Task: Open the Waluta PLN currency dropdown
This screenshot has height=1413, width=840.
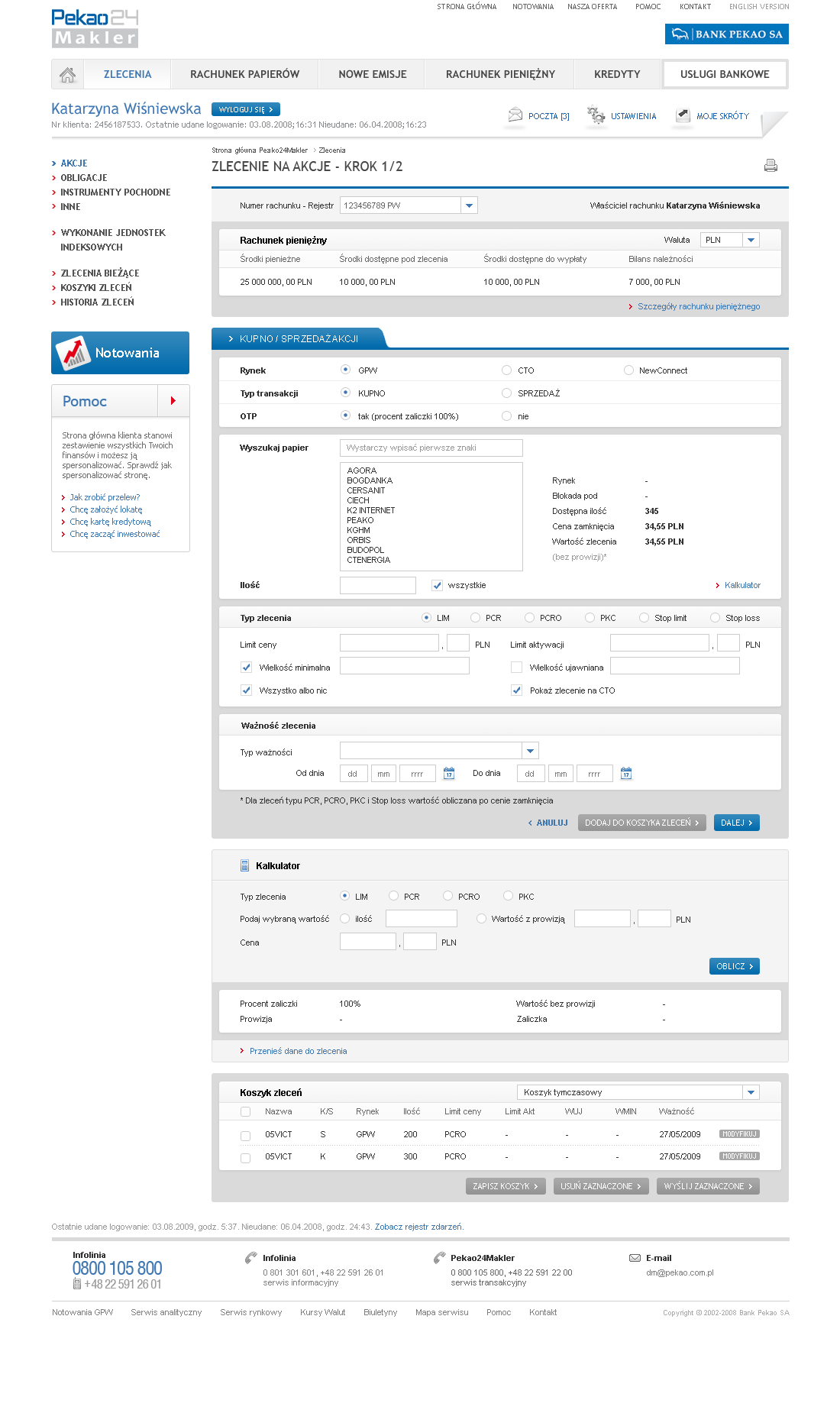Action: click(751, 240)
